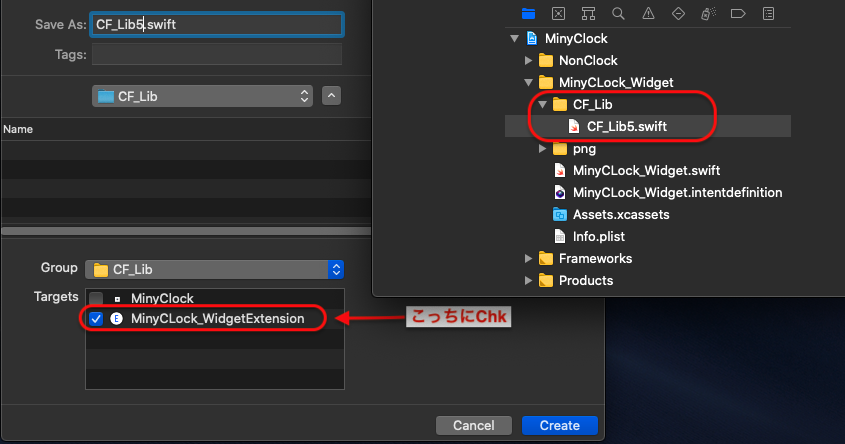Select the NonClock group label
The image size is (845, 444).
588,60
